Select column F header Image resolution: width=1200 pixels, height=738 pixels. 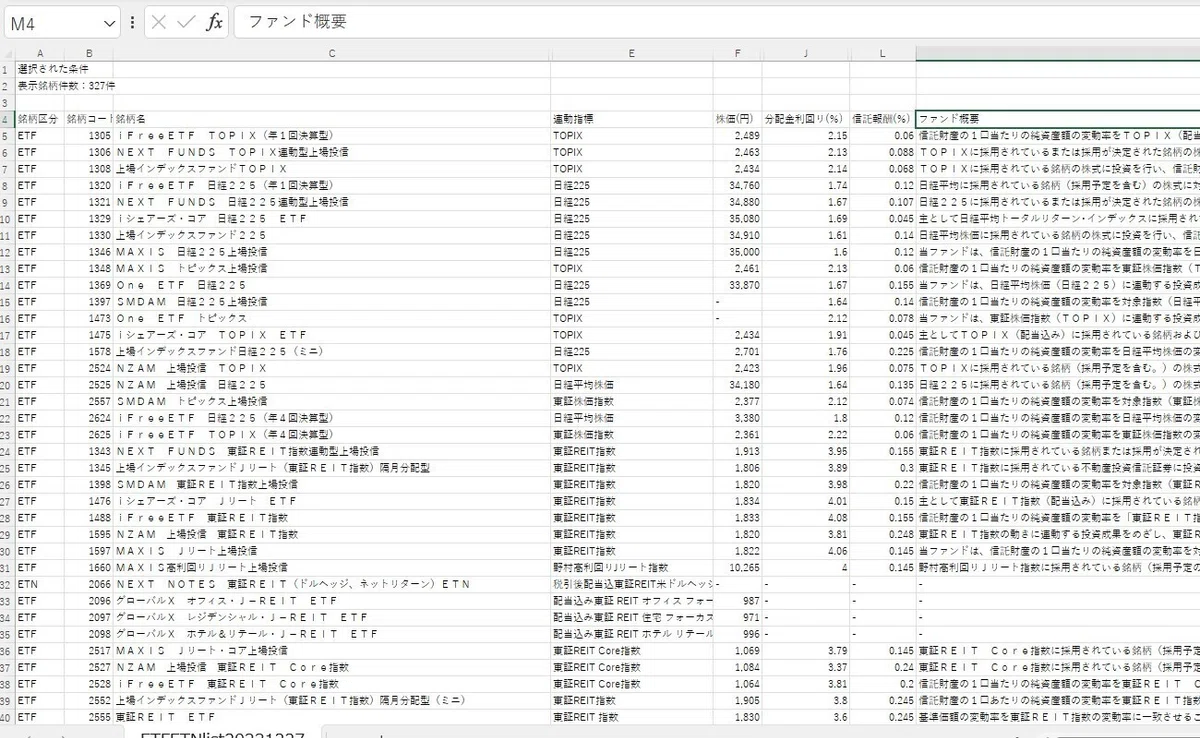pos(739,52)
